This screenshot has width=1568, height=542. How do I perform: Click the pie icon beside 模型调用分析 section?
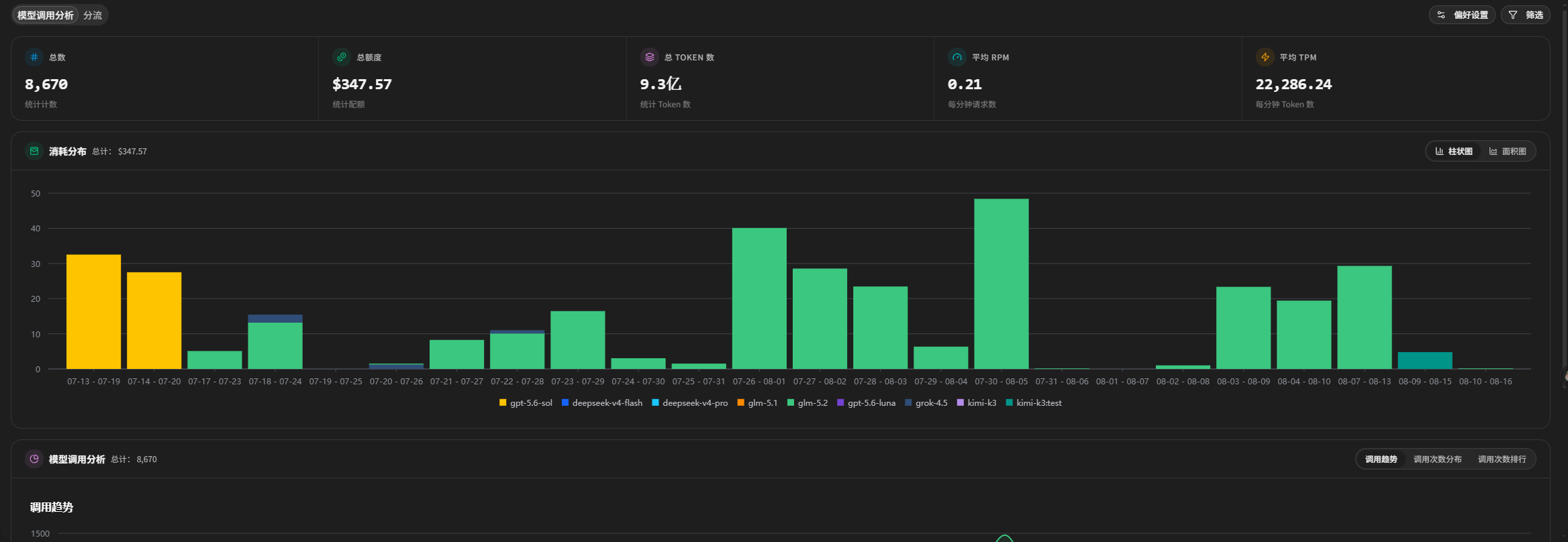[x=34, y=459]
